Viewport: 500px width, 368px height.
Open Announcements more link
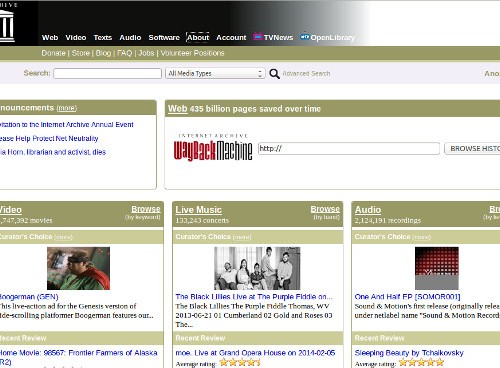(x=67, y=108)
